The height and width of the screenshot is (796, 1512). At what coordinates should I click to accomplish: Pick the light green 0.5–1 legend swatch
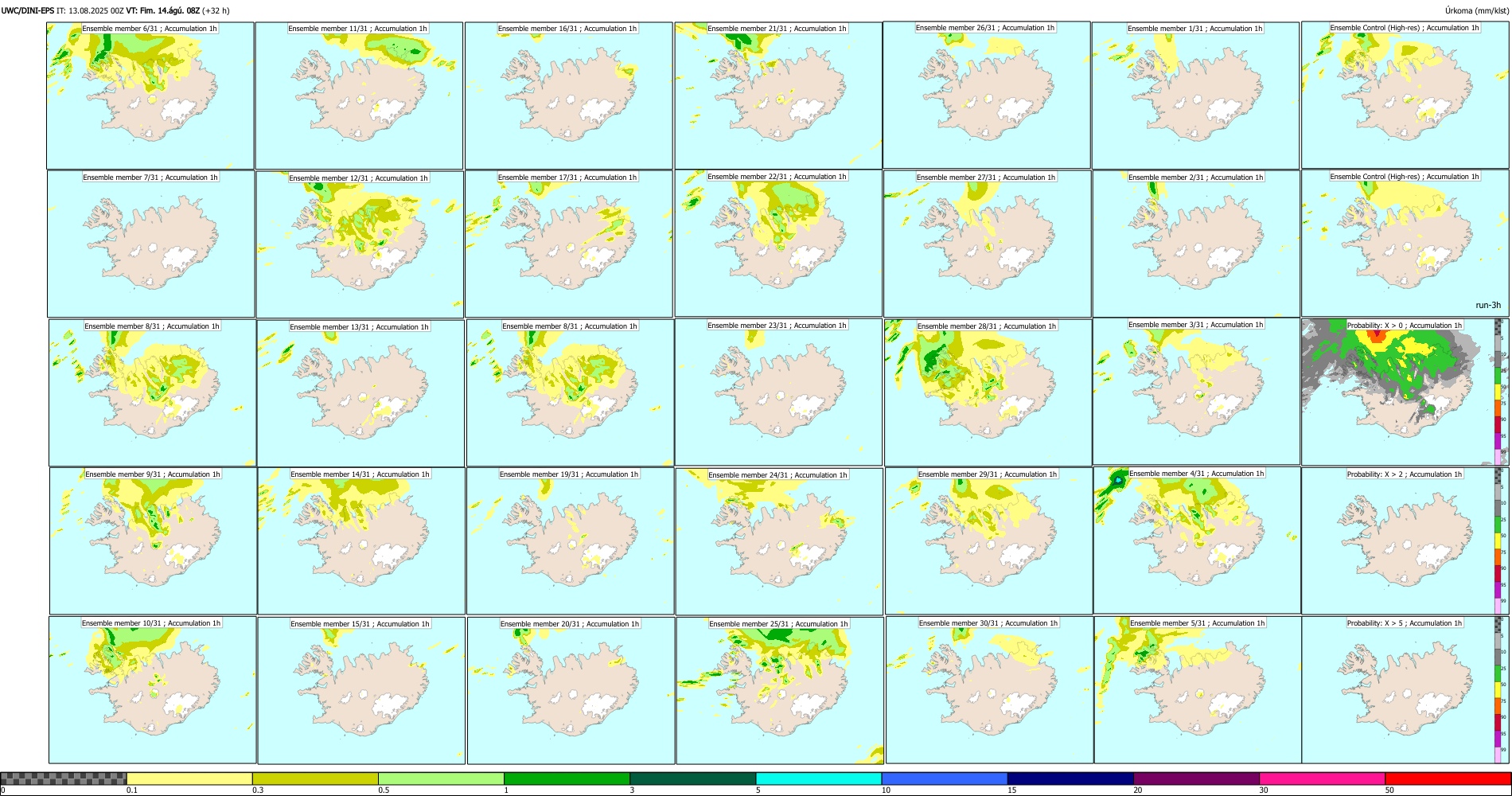point(441,778)
